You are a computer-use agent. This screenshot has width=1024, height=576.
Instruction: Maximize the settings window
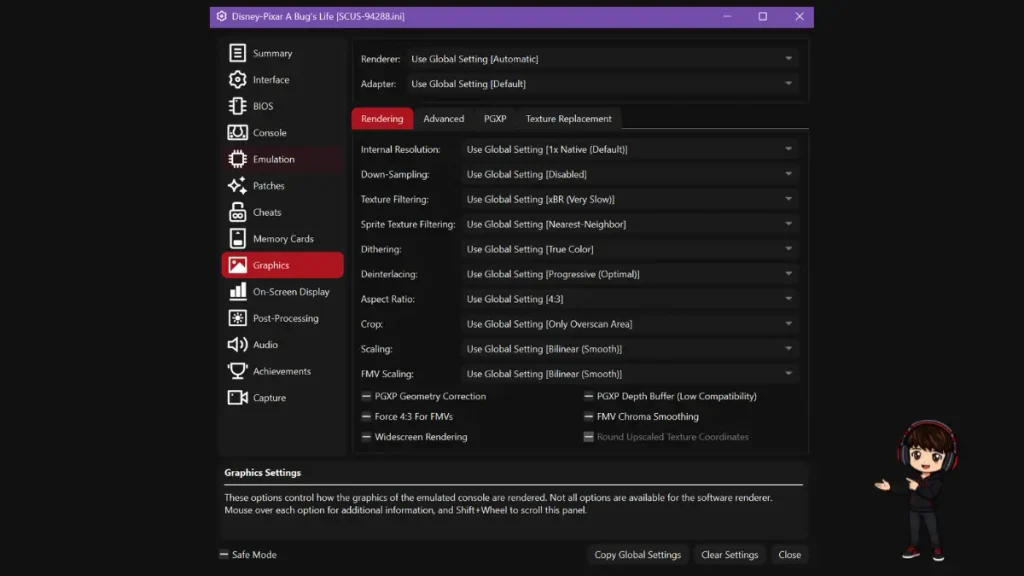[x=763, y=16]
